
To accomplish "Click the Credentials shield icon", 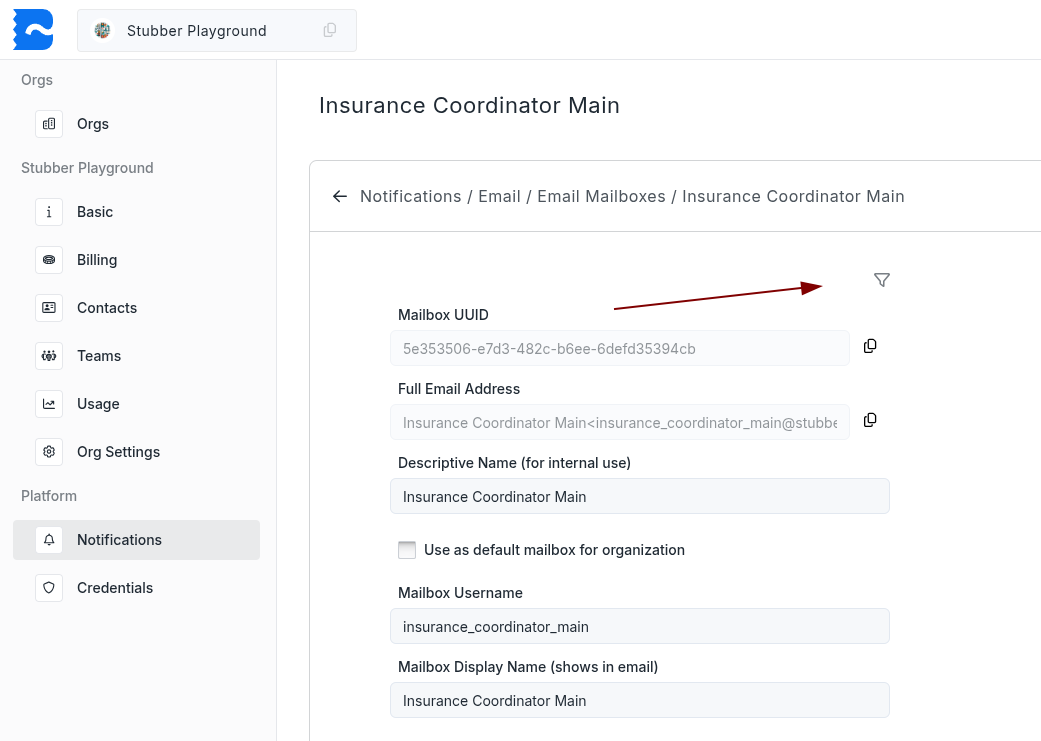I will [49, 588].
